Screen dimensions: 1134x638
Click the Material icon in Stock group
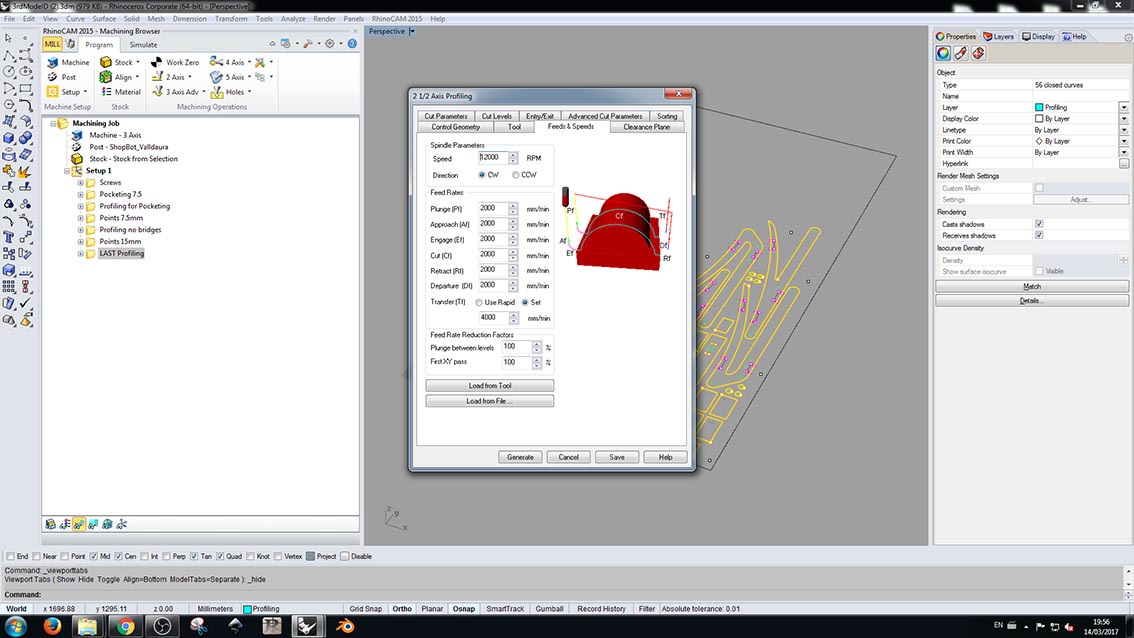(106, 92)
